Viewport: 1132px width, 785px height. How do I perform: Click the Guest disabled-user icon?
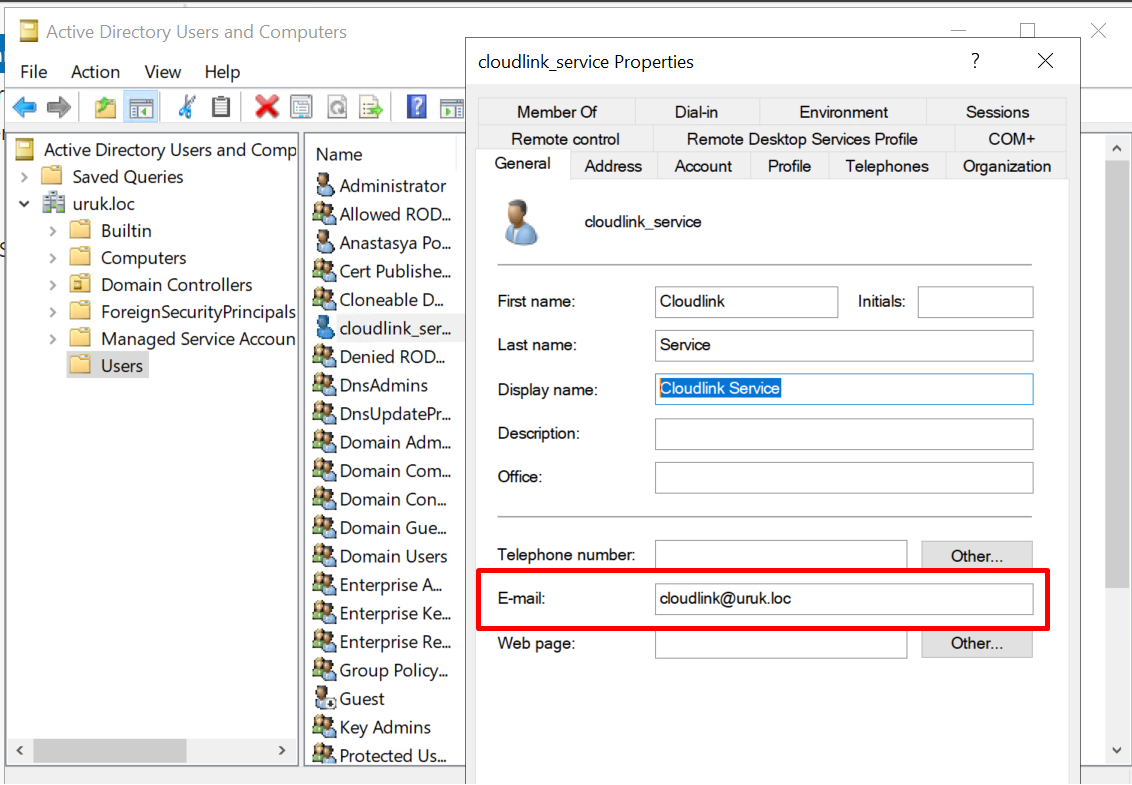click(x=326, y=698)
